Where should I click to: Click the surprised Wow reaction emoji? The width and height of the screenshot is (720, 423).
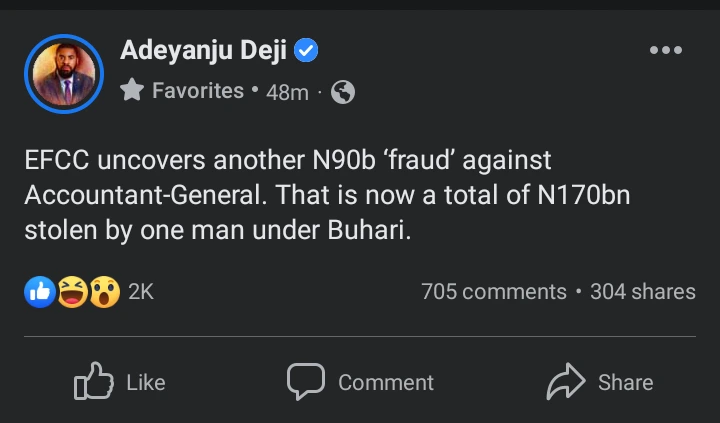pyautogui.click(x=104, y=292)
